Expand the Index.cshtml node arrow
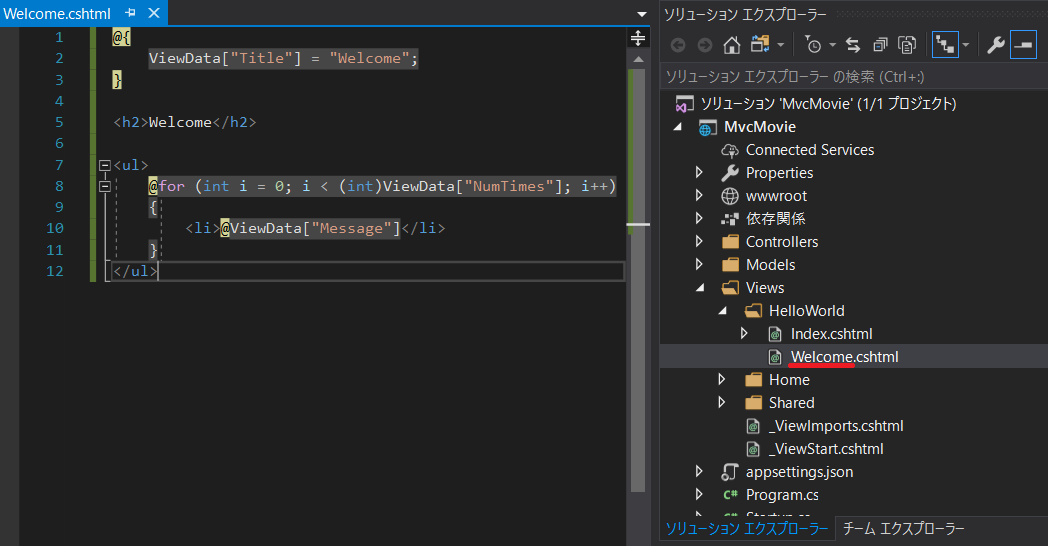The width and height of the screenshot is (1048, 546). click(744, 333)
